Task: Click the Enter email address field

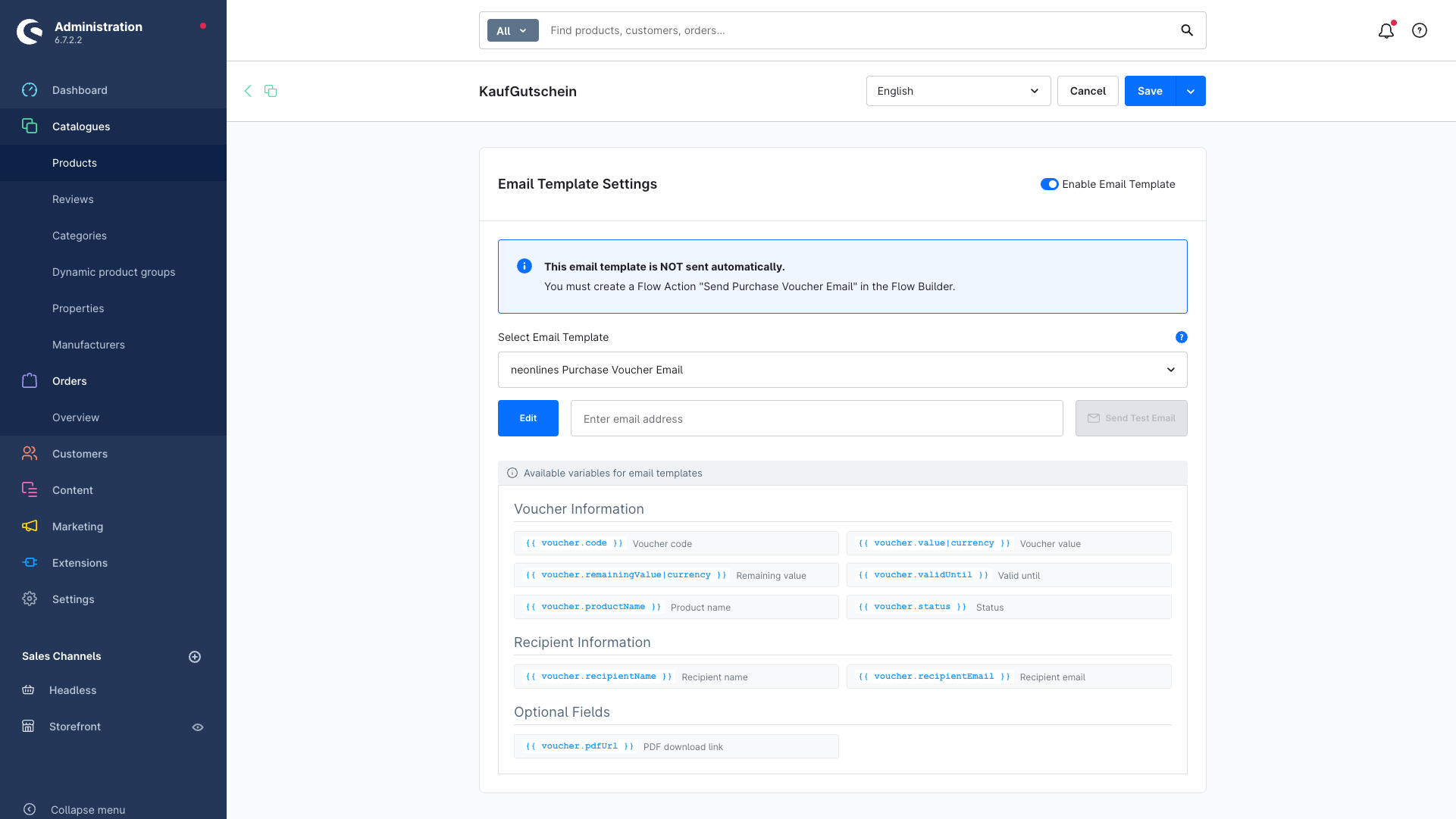Action: (816, 418)
